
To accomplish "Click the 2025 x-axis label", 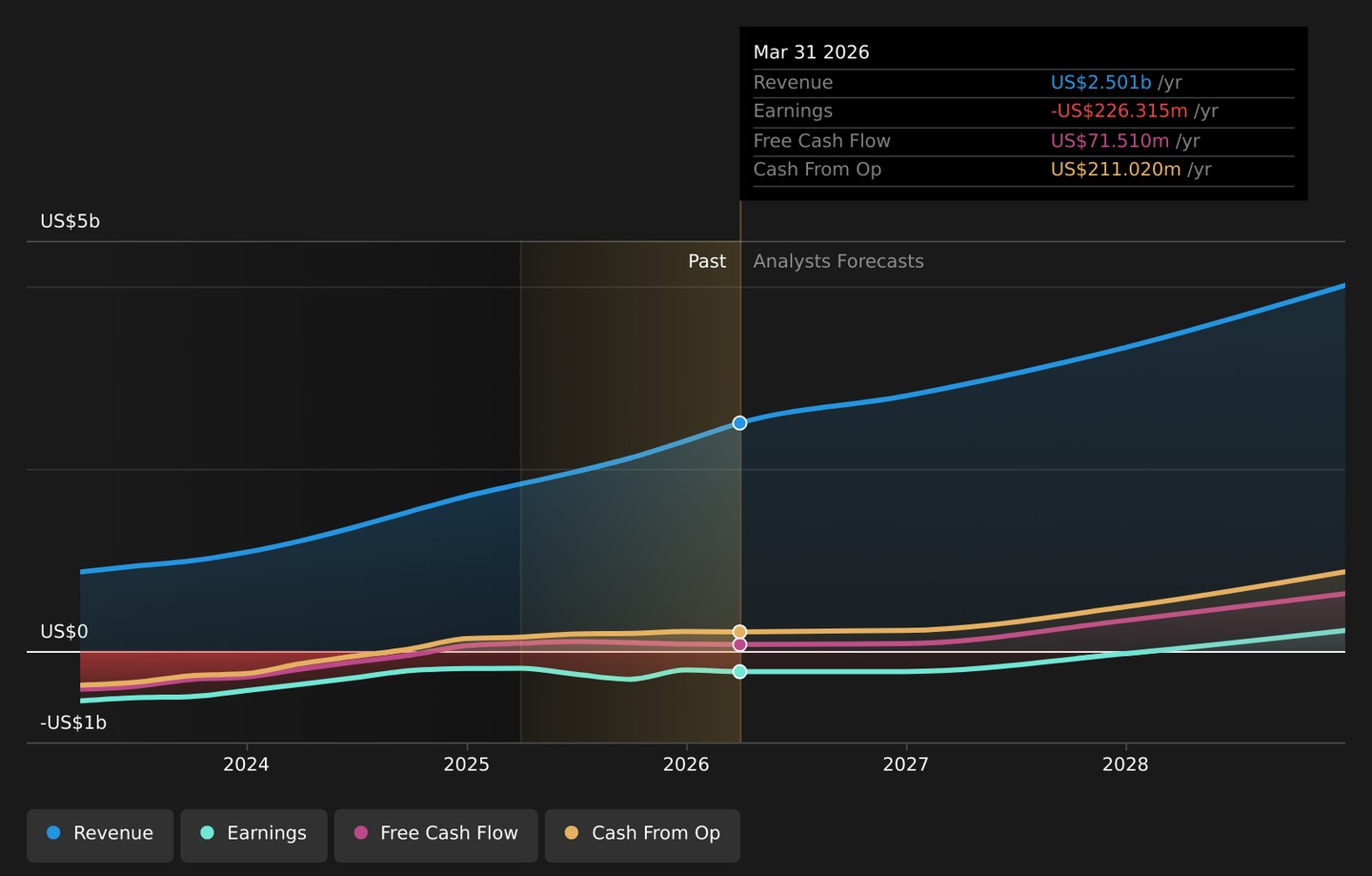I will pyautogui.click(x=466, y=764).
